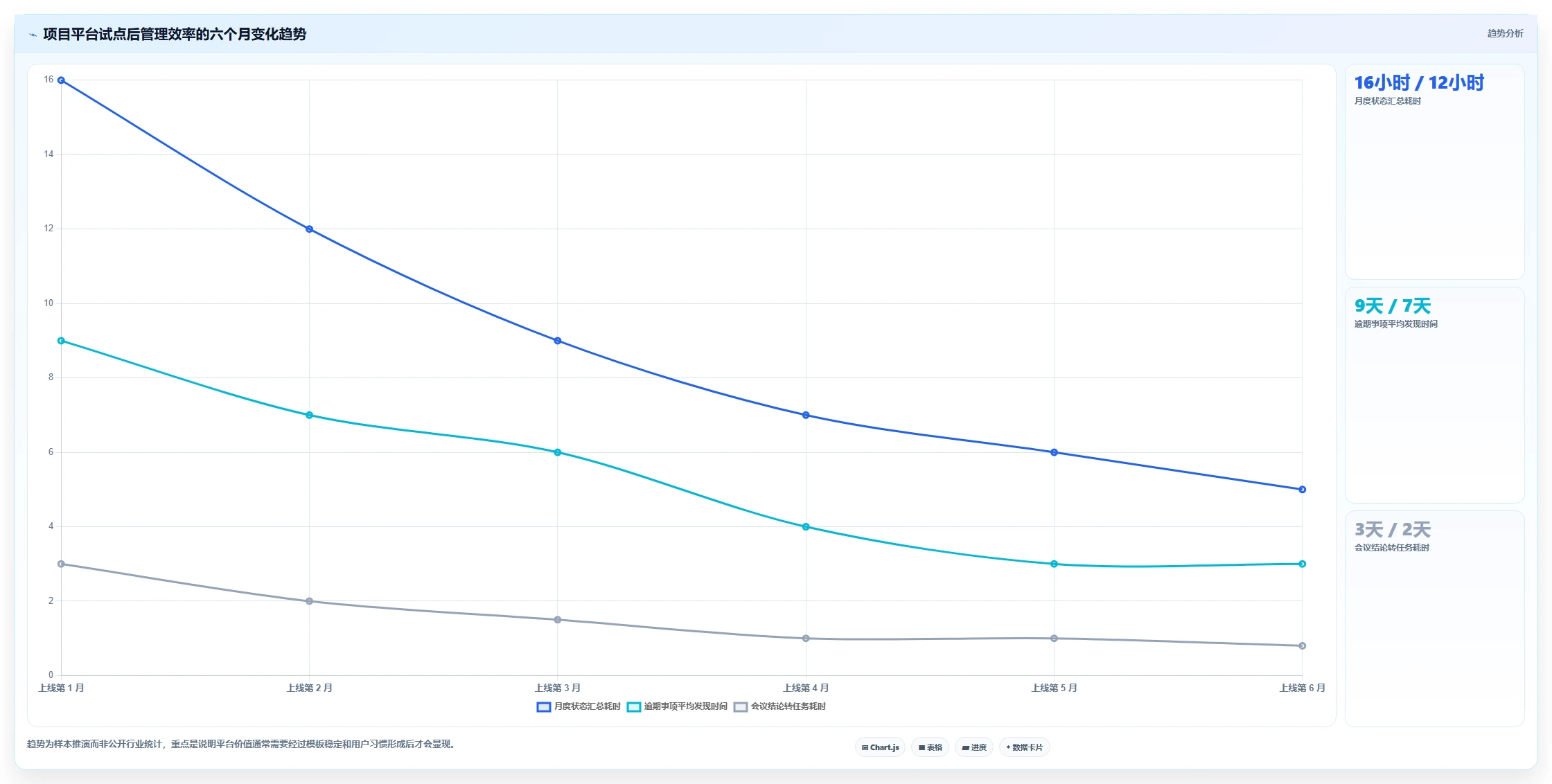Click the y-axis tick label 14
1552x784 pixels.
pyautogui.click(x=48, y=154)
